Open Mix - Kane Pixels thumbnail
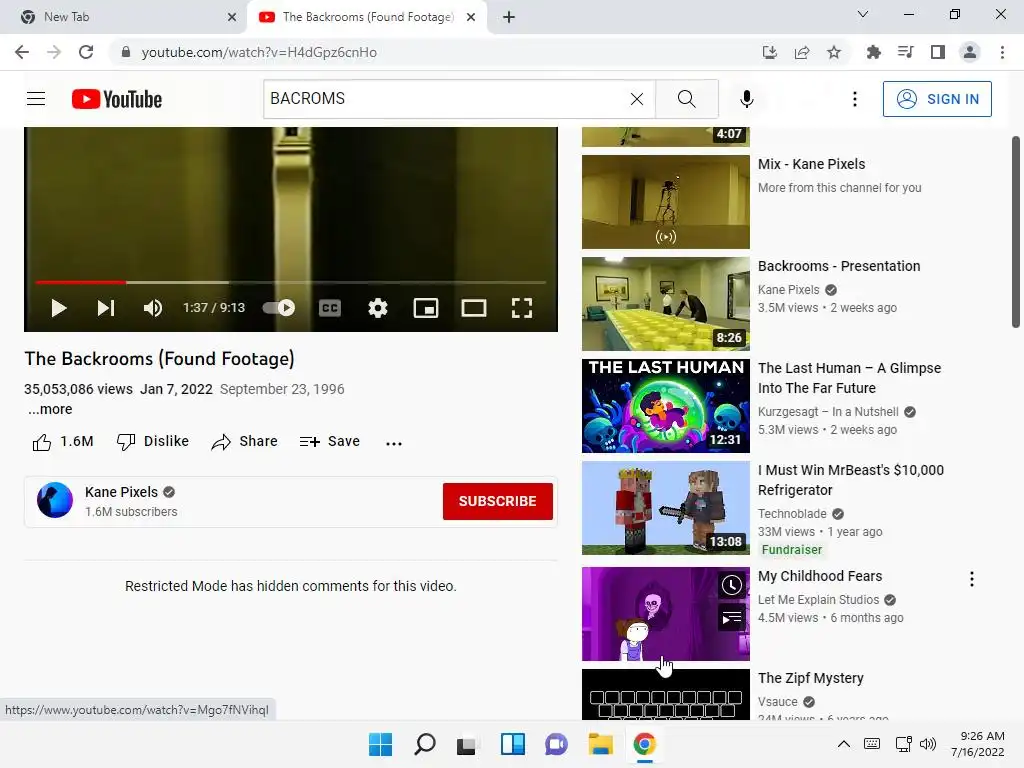 pos(665,202)
